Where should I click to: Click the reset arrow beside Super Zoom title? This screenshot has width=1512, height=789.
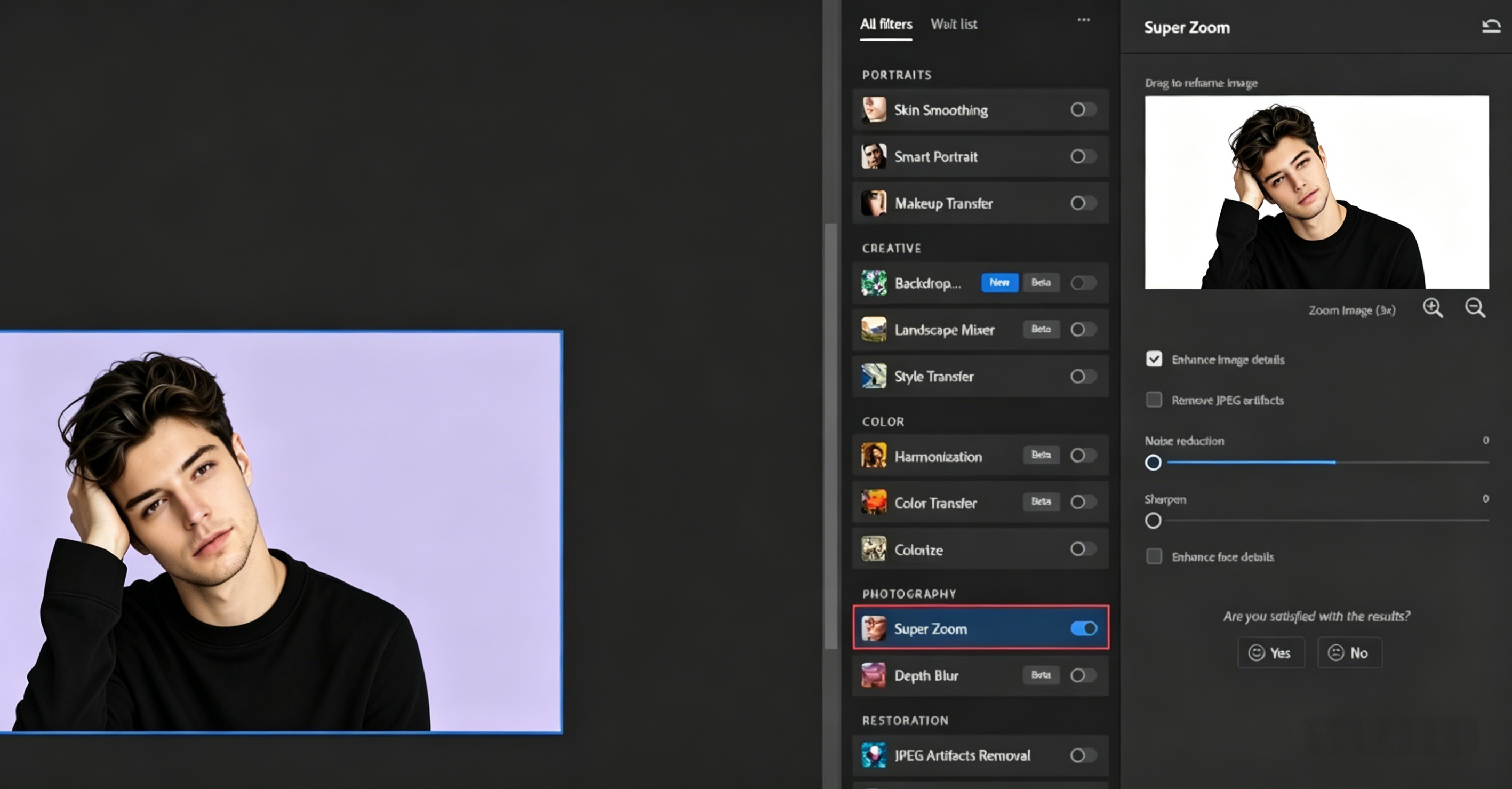coord(1491,27)
